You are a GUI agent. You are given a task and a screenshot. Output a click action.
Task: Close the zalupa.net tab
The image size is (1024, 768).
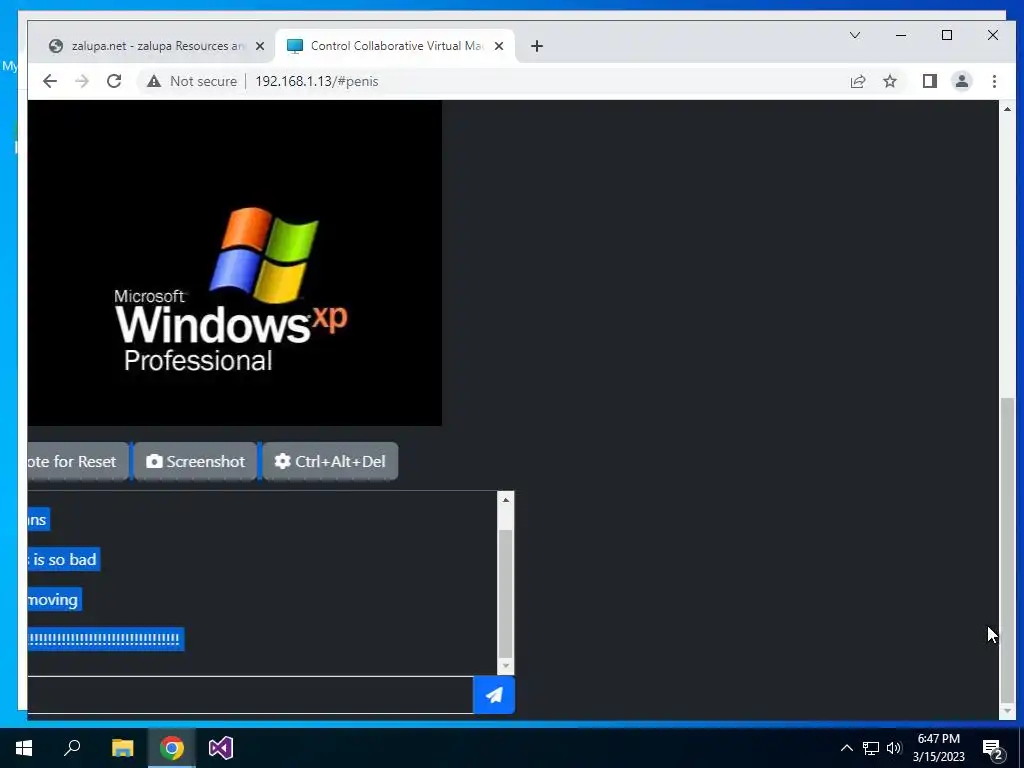[259, 46]
